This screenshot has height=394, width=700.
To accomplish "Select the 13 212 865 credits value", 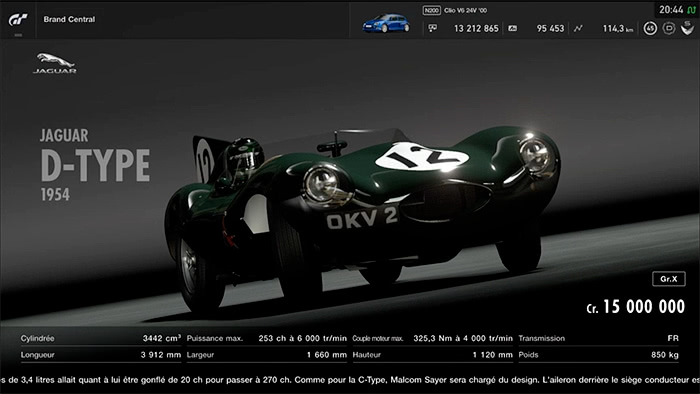I will point(476,29).
